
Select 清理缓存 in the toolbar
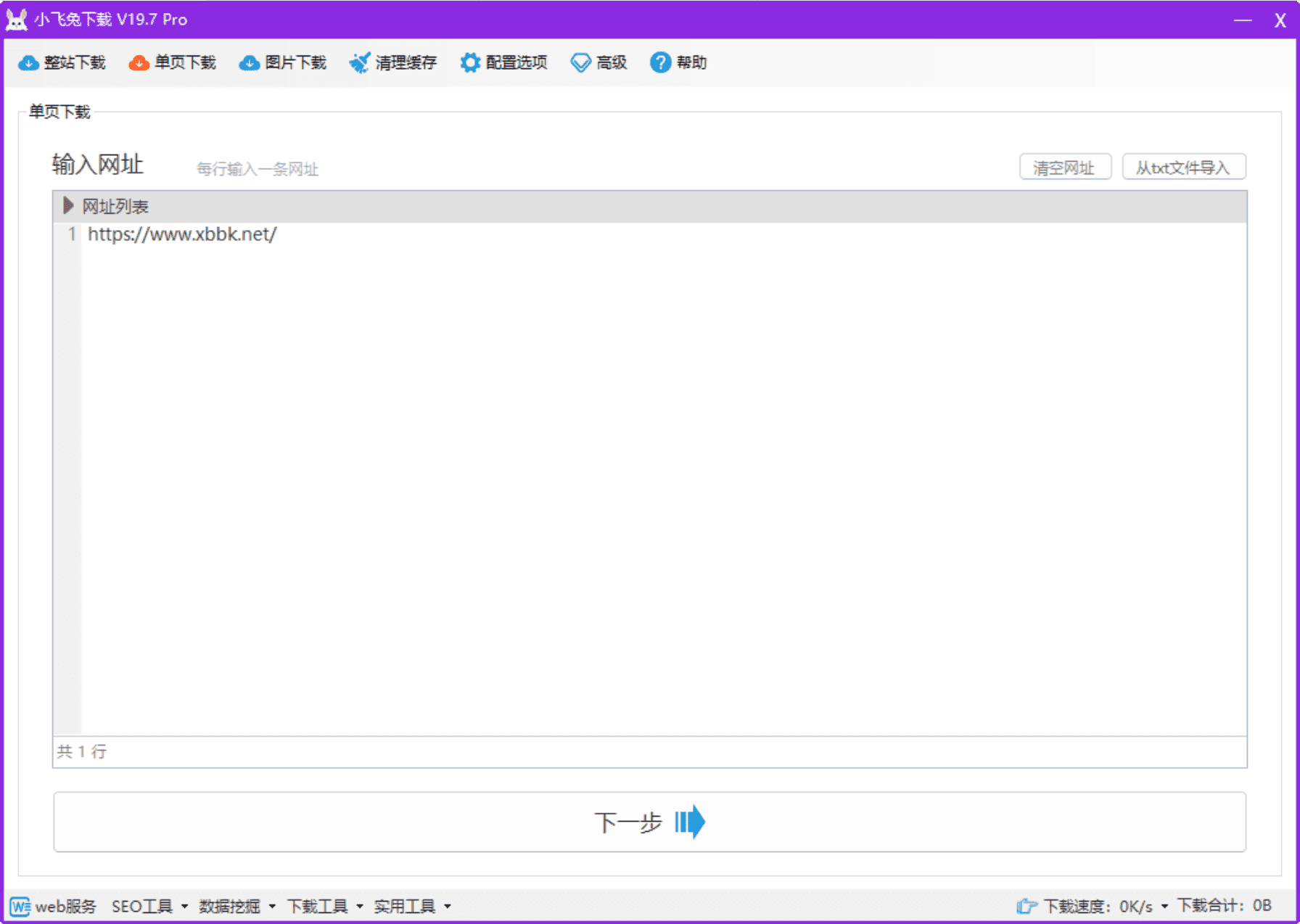click(406, 63)
